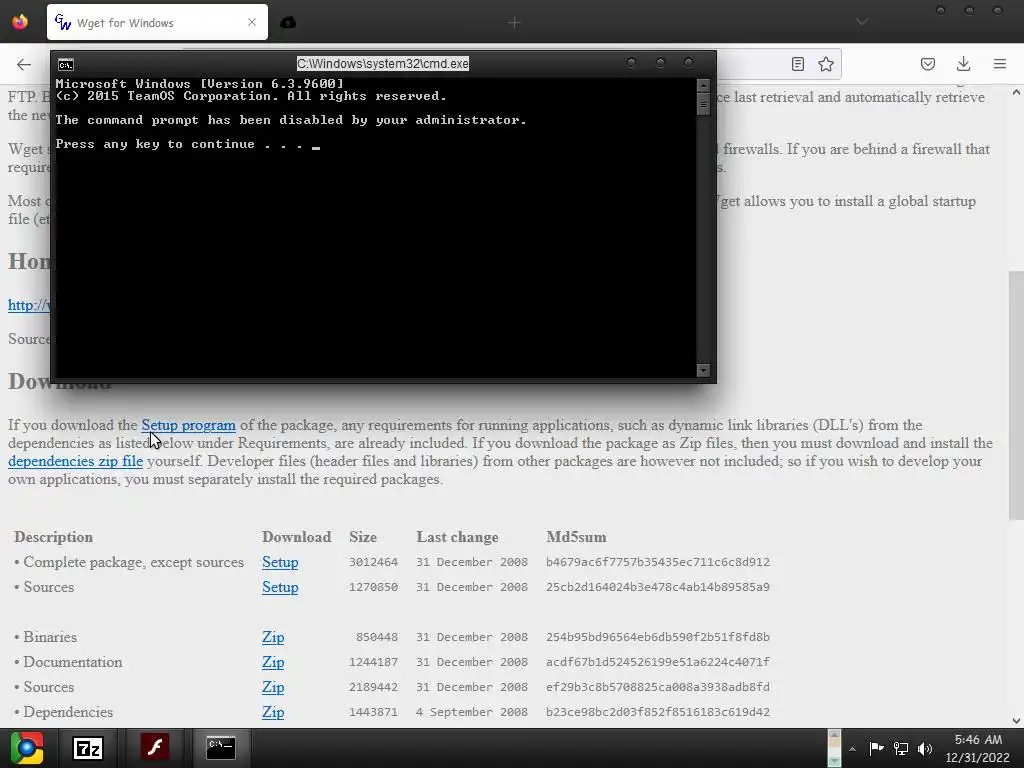Click size value 3012464
This screenshot has height=768, width=1024.
[x=374, y=562]
